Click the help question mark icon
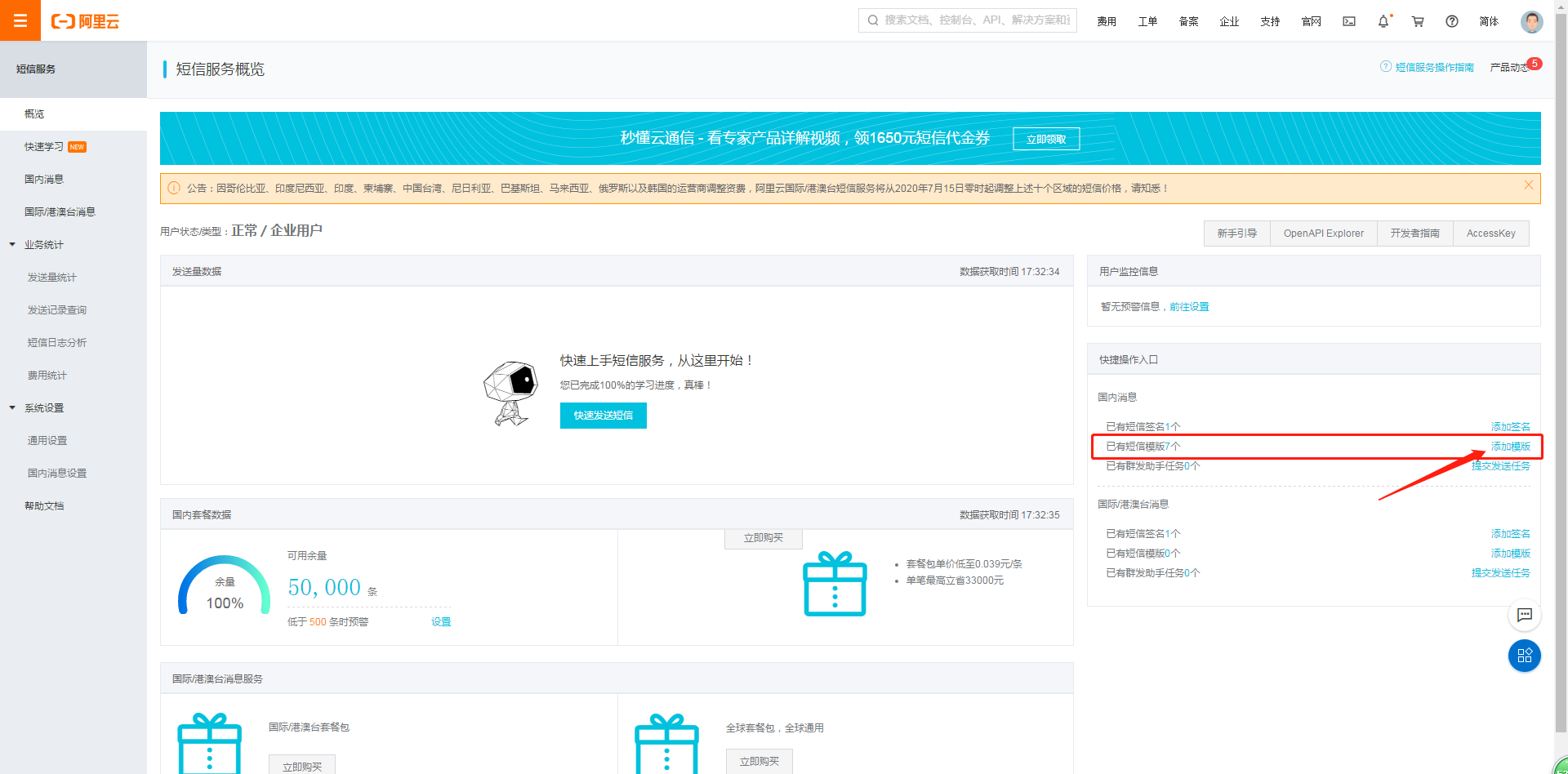The height and width of the screenshot is (774, 1568). (1452, 21)
